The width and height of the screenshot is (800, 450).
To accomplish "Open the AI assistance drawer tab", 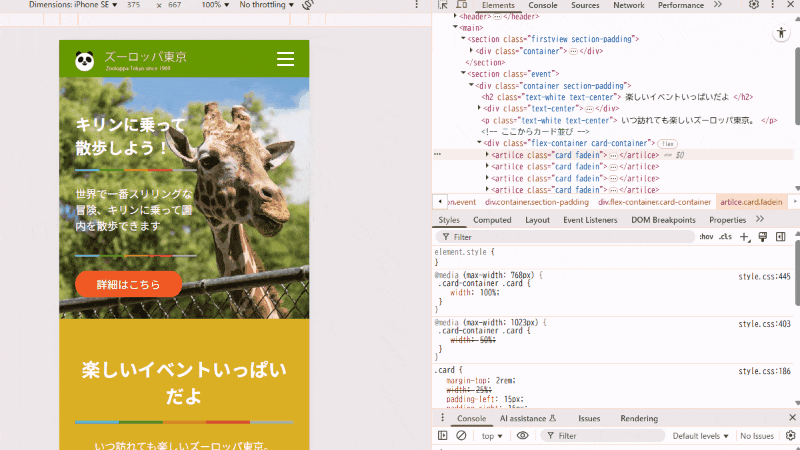I will pyautogui.click(x=528, y=418).
